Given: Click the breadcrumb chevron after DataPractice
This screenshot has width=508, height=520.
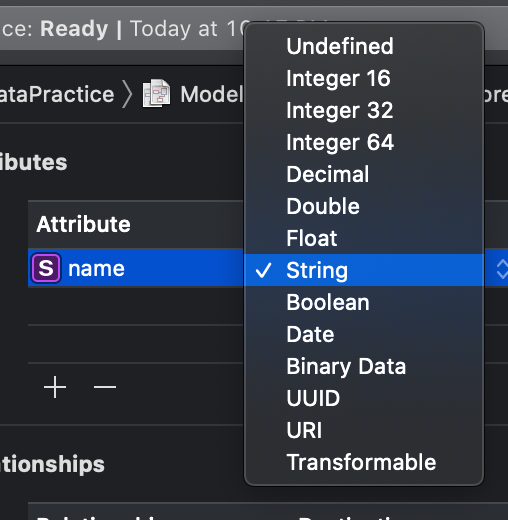Looking at the screenshot, I should click(127, 94).
